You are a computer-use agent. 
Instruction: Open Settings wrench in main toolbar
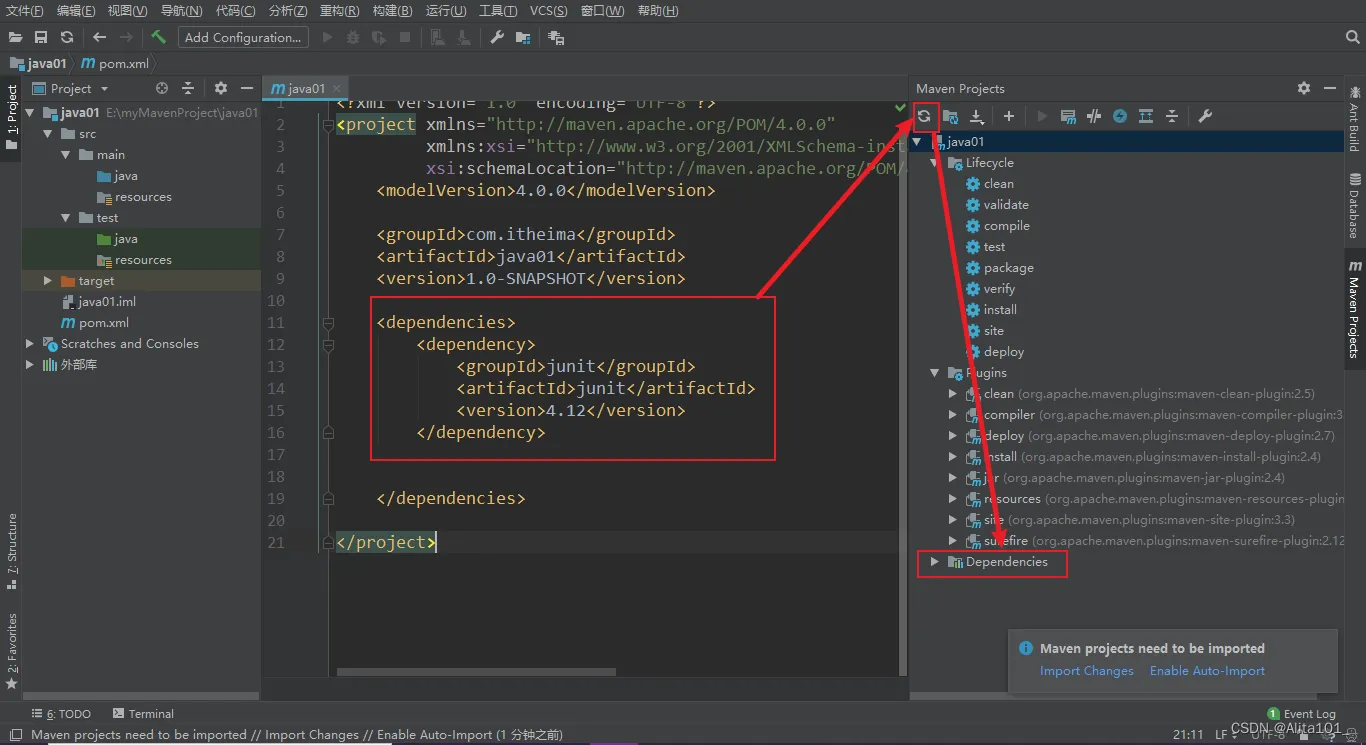click(x=496, y=37)
